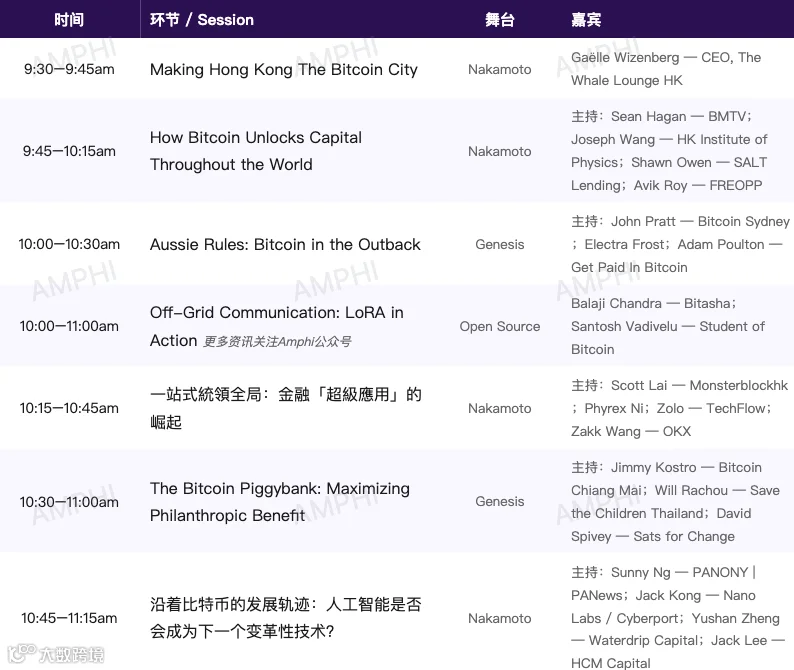Viewport: 794px width, 670px height.
Task: Select Making Hong Kong The Bitcoin City session
Action: tap(284, 69)
